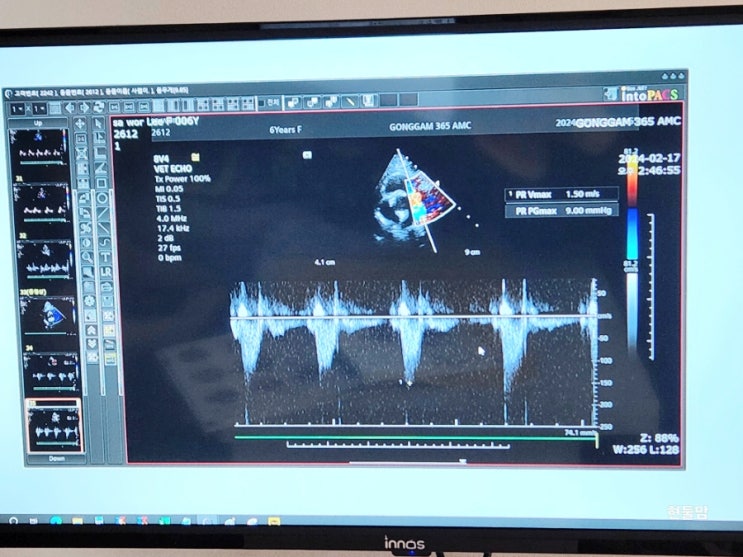Click the crossed-box tool icon
This screenshot has width=743, height=557.
click(82, 154)
